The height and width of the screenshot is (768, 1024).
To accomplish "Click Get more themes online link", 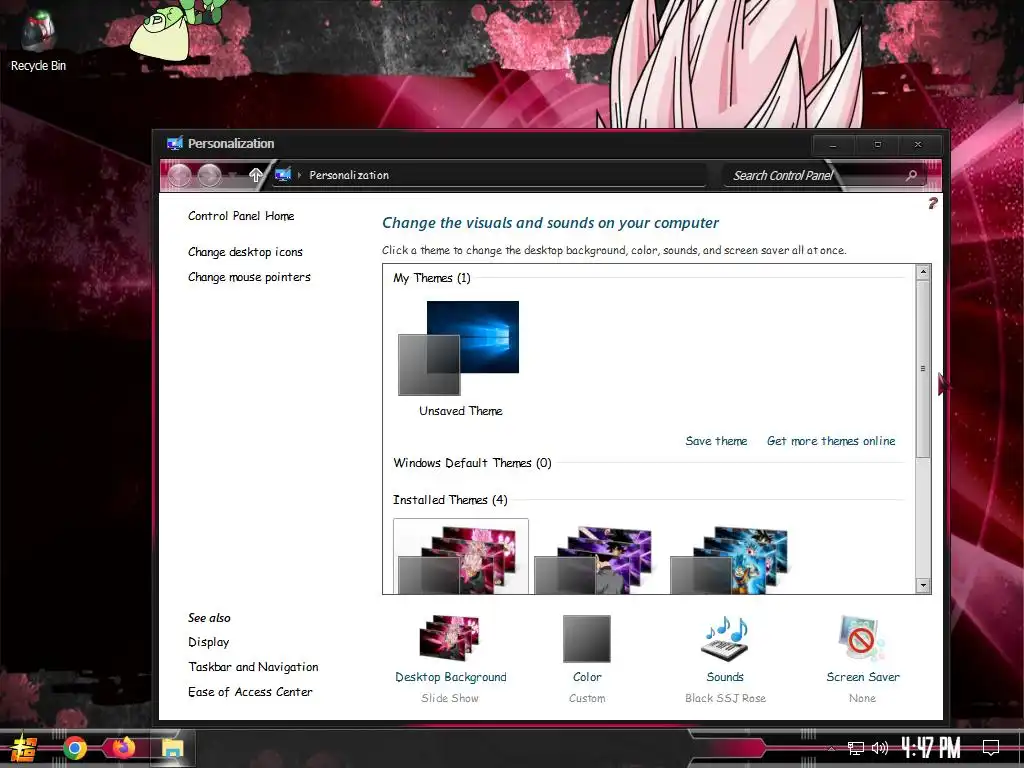I will tap(831, 441).
